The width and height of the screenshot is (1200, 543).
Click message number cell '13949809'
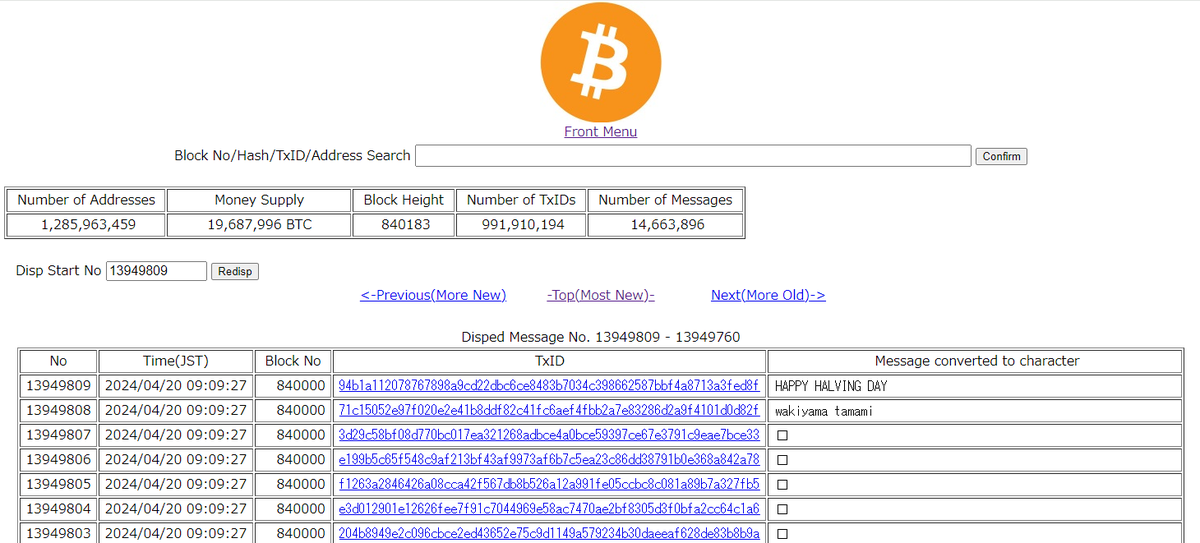[58, 386]
